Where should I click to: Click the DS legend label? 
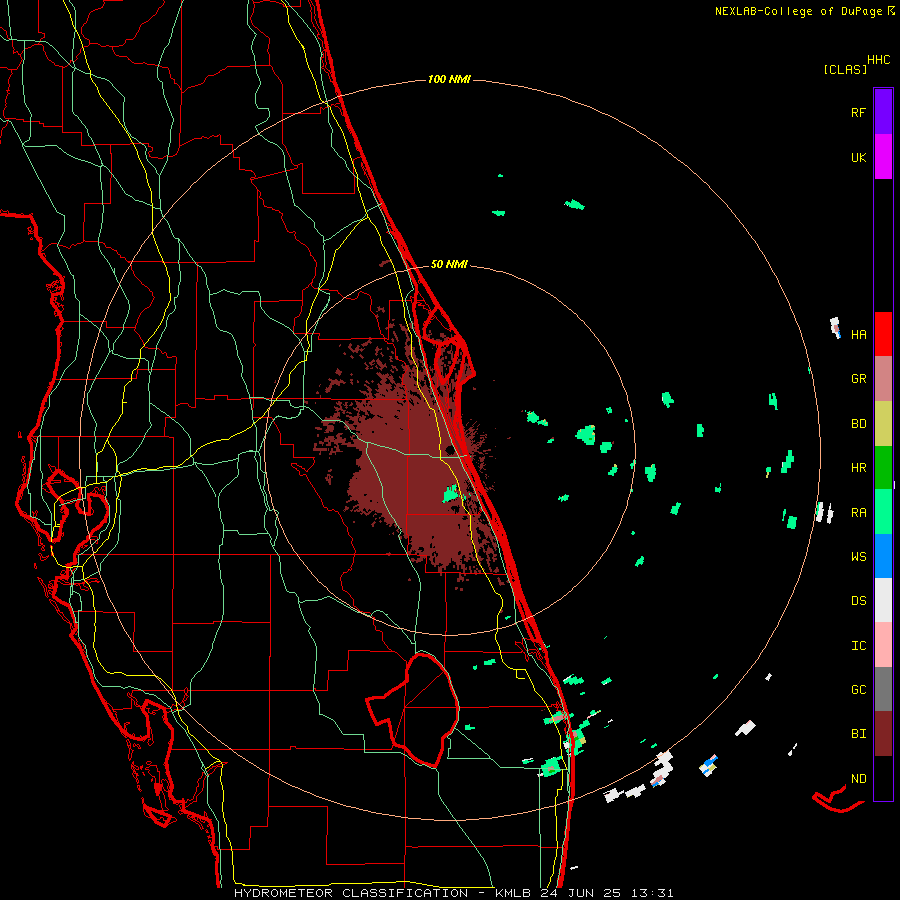pos(858,601)
